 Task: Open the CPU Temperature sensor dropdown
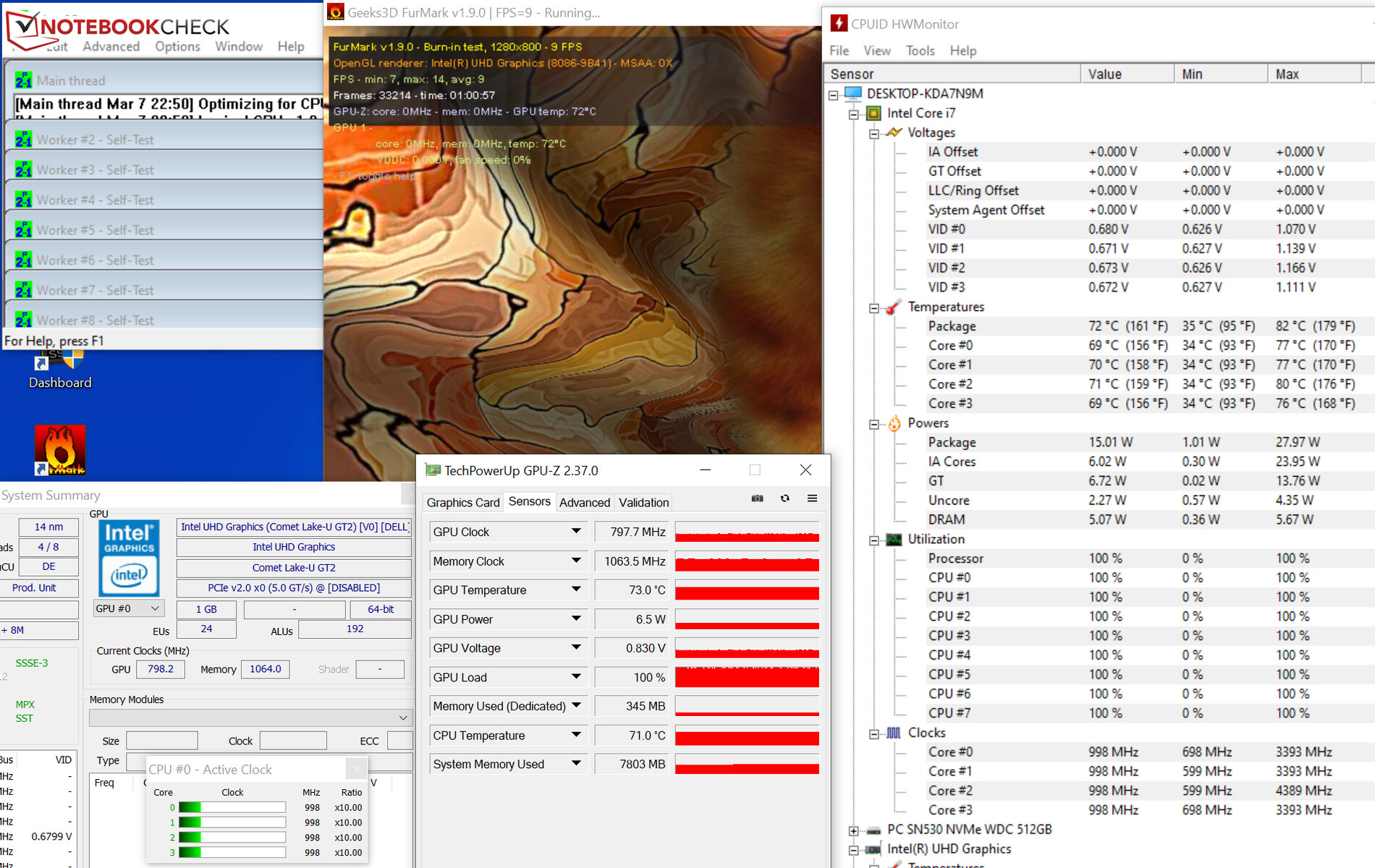(x=576, y=735)
